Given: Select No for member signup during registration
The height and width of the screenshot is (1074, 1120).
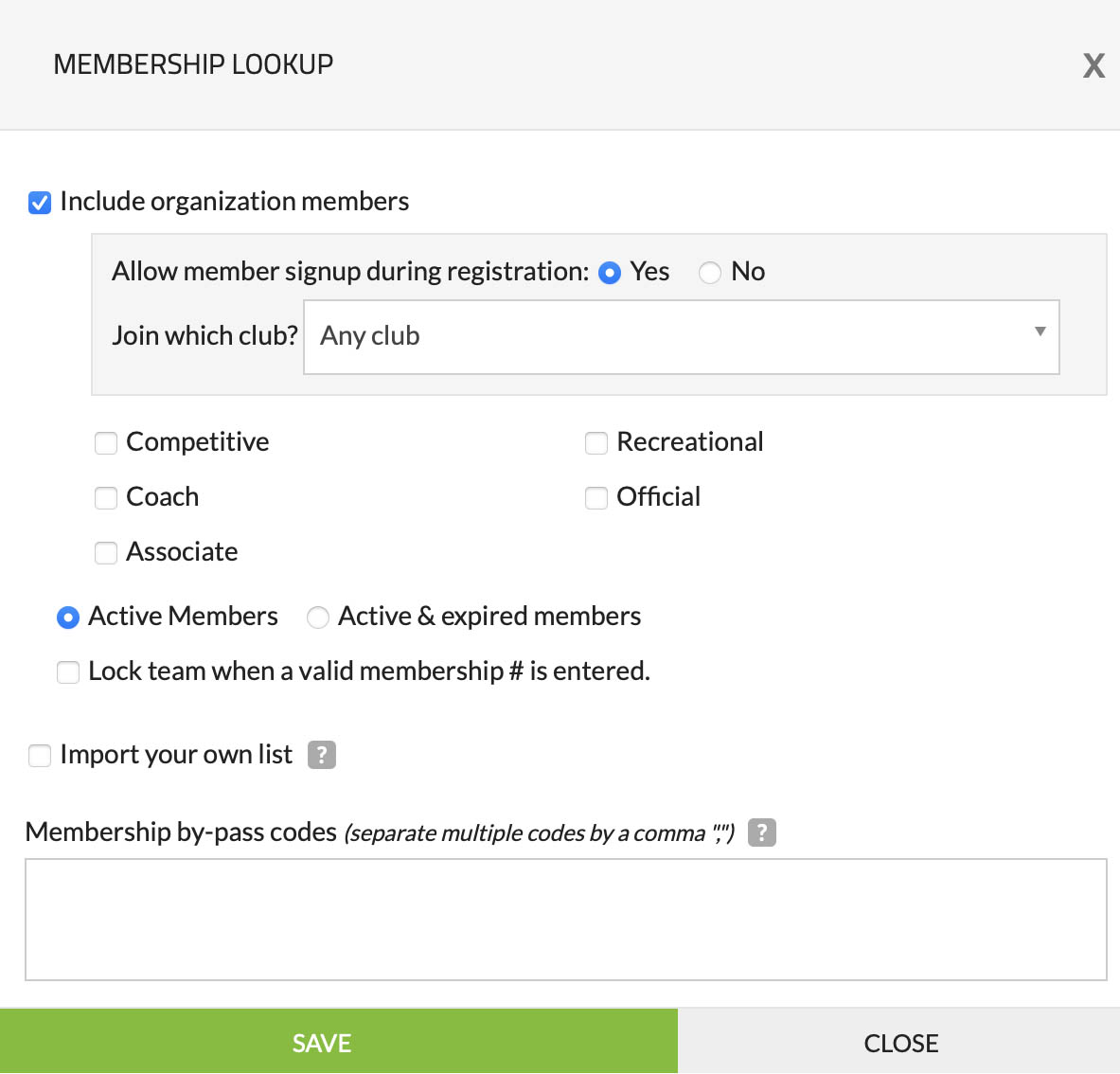Looking at the screenshot, I should 710,273.
